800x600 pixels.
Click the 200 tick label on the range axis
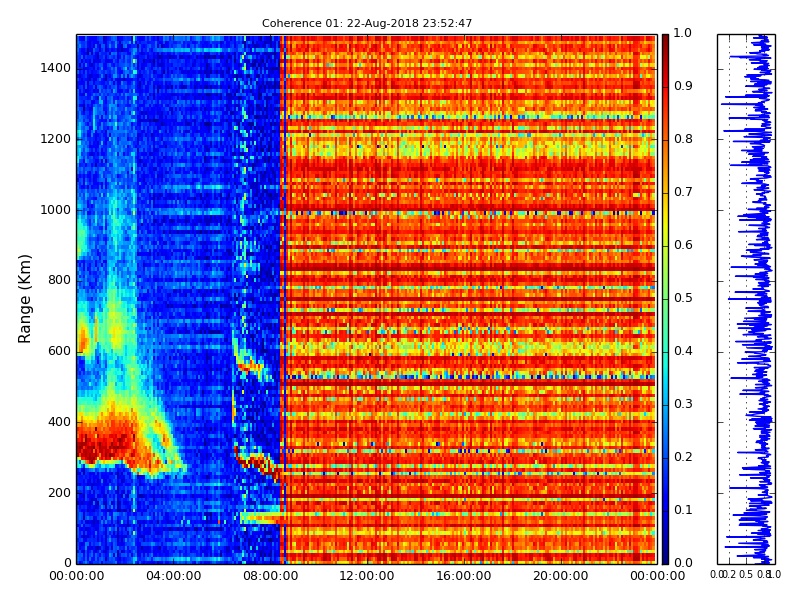tap(59, 493)
